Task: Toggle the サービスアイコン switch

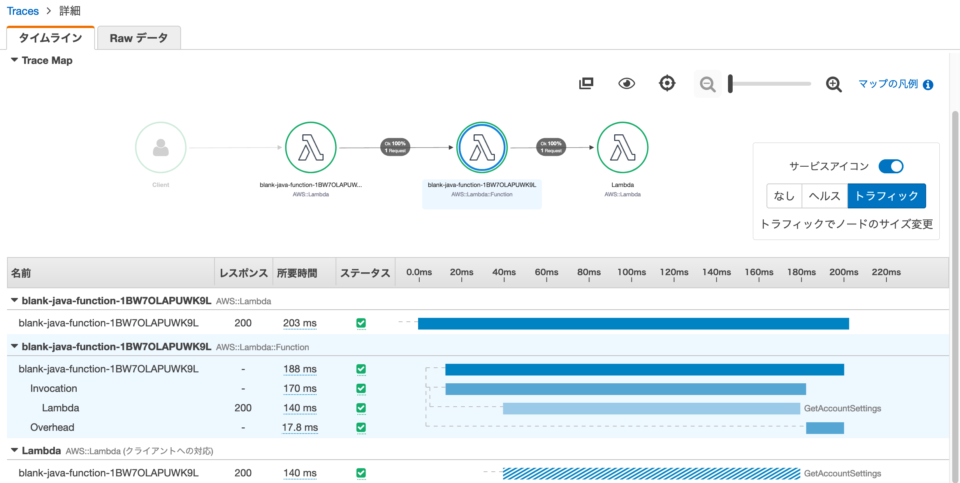Action: coord(891,166)
